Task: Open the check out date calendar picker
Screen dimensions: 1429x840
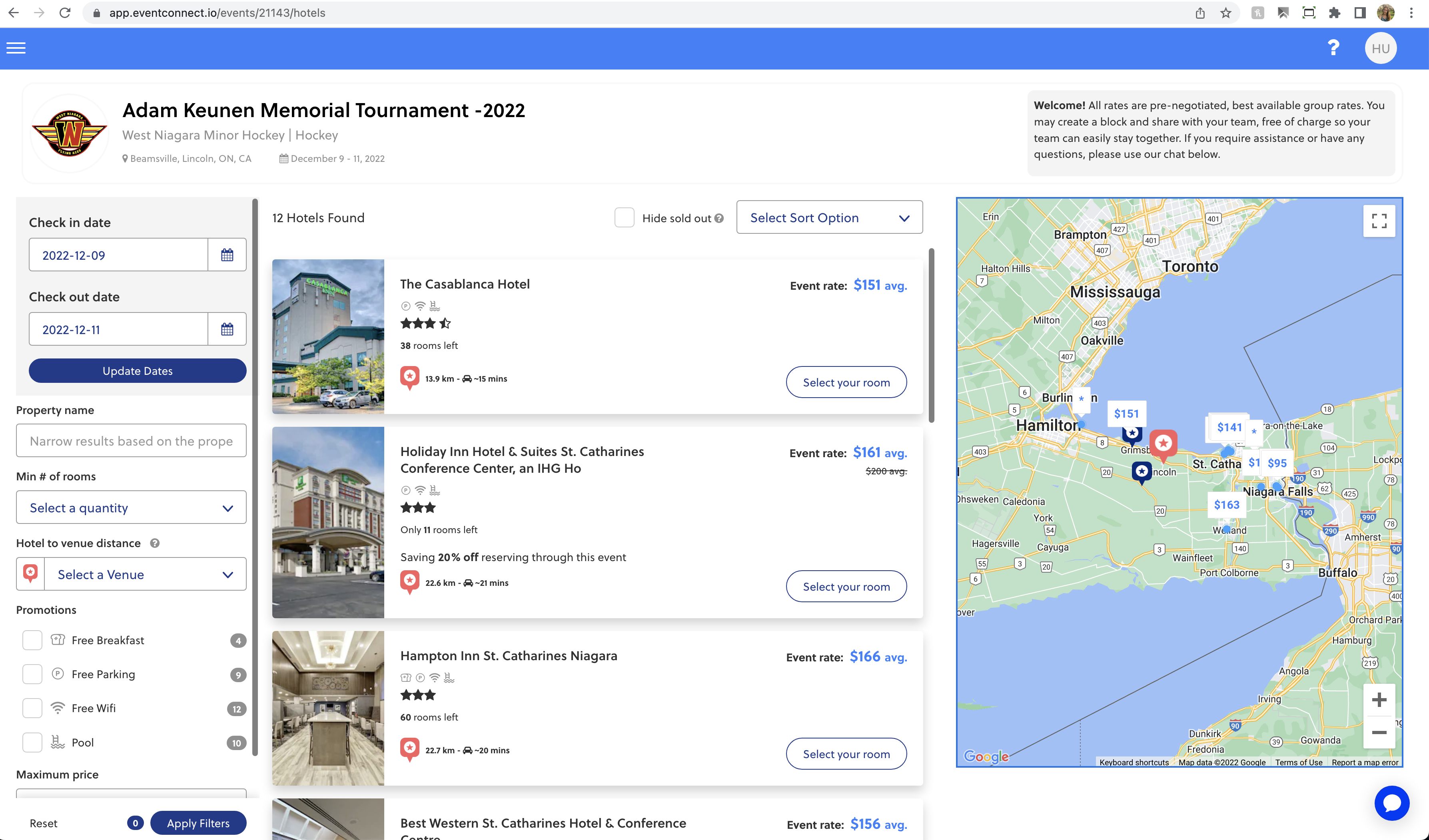Action: [227, 329]
